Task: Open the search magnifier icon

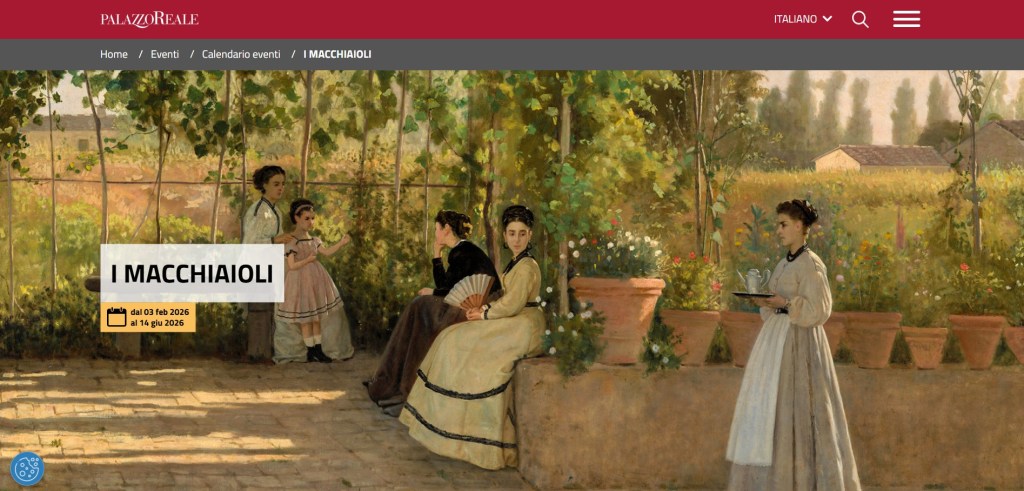Action: [x=860, y=20]
